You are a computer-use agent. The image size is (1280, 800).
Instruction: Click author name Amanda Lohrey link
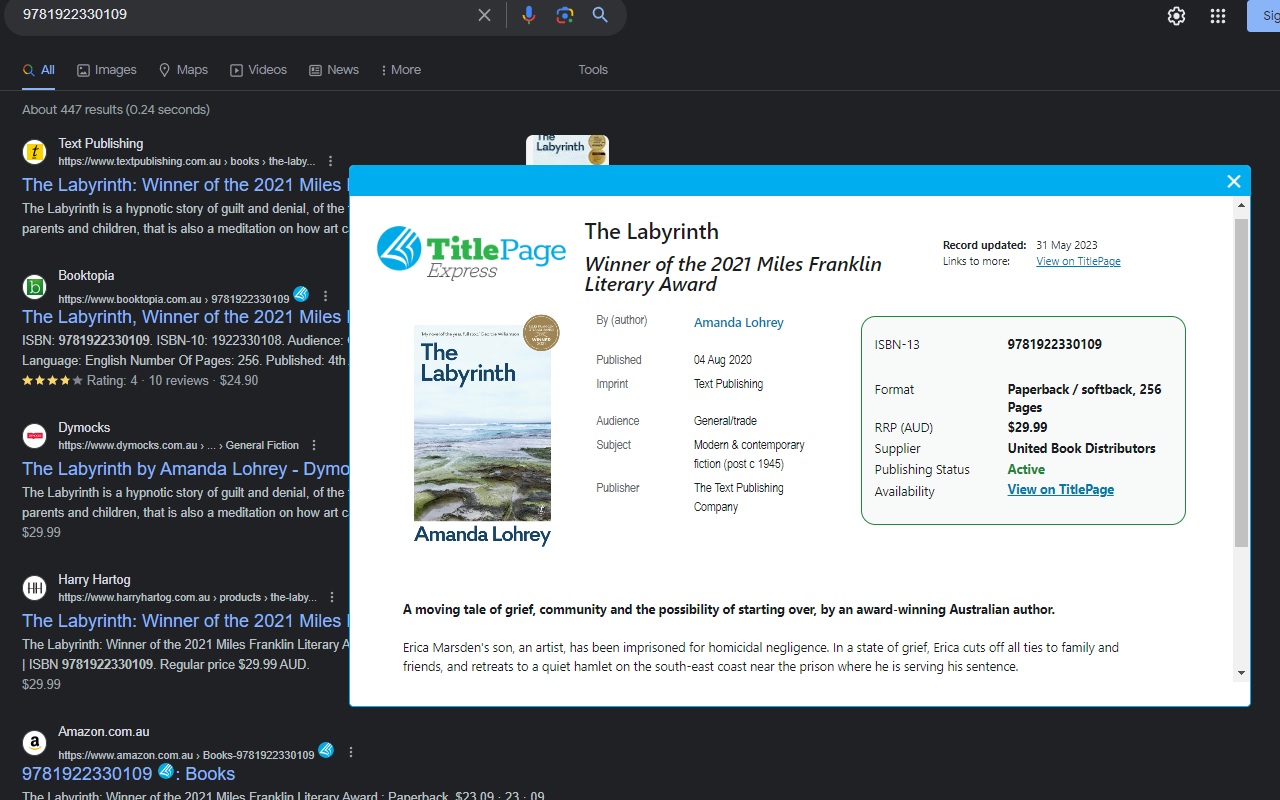tap(738, 323)
